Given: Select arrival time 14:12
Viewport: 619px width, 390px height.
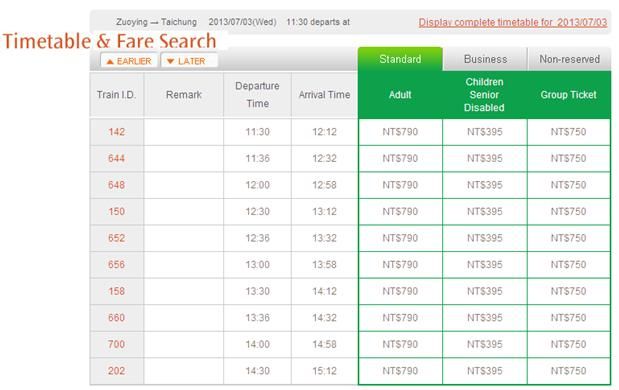Looking at the screenshot, I should (x=325, y=291).
